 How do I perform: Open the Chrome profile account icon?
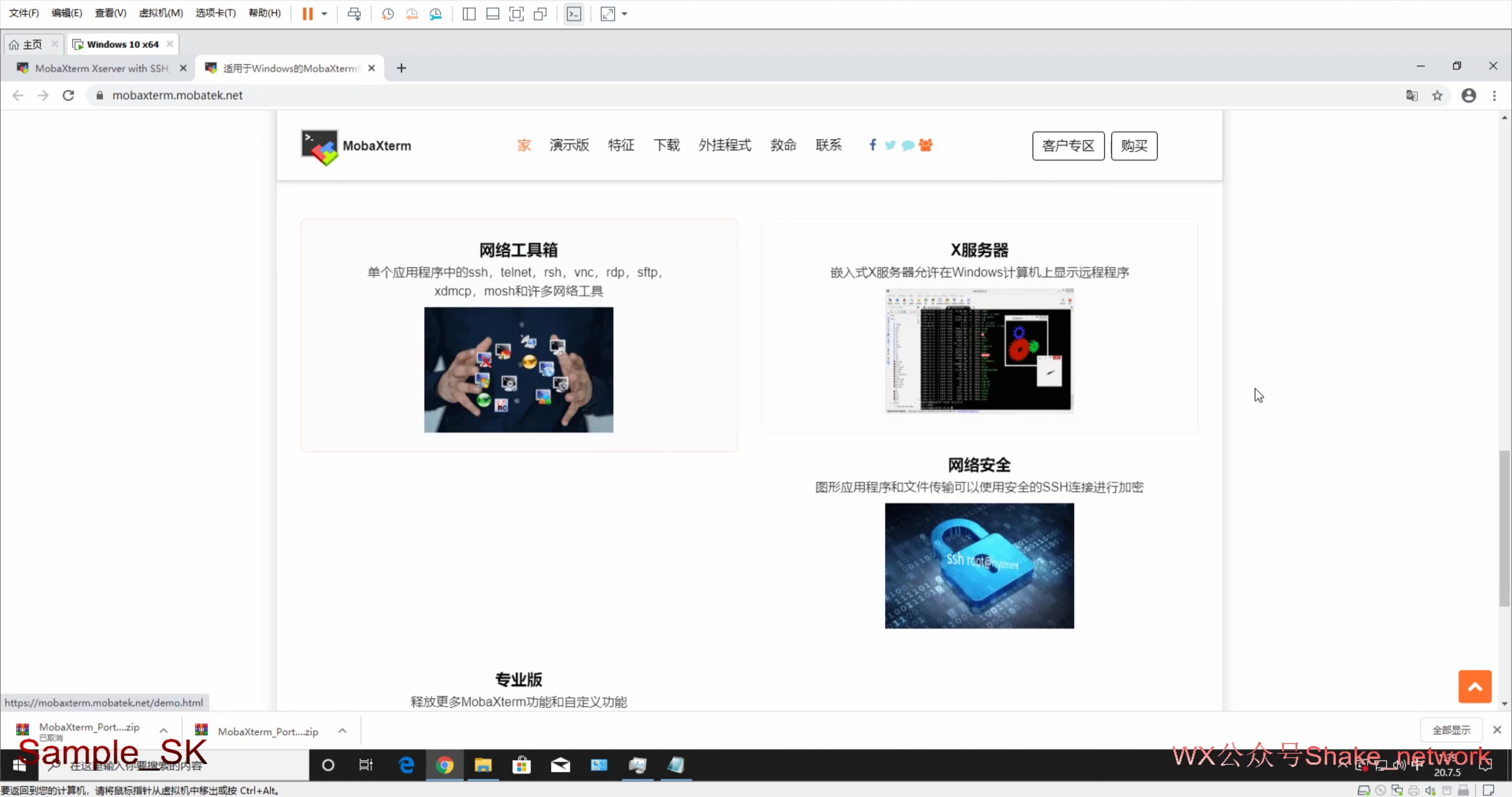tap(1468, 95)
